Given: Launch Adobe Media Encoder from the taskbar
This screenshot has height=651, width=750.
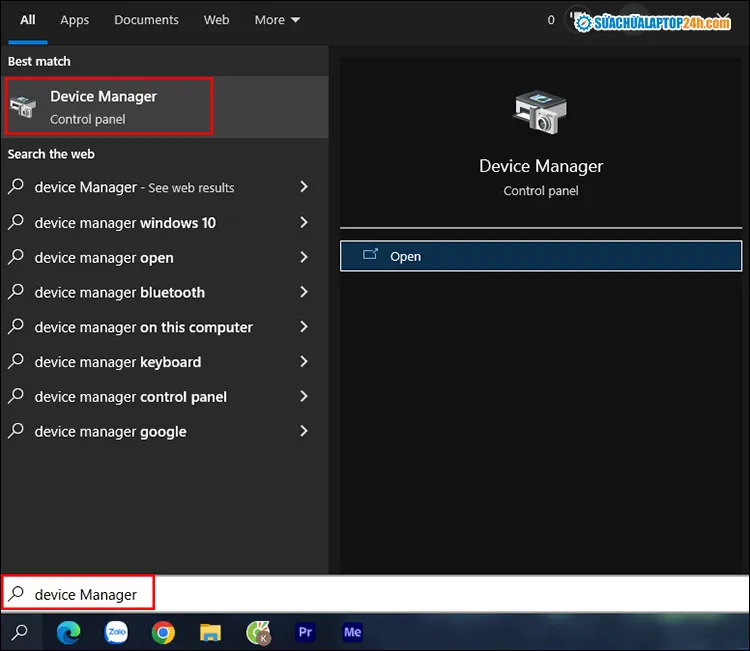Looking at the screenshot, I should click(352, 632).
